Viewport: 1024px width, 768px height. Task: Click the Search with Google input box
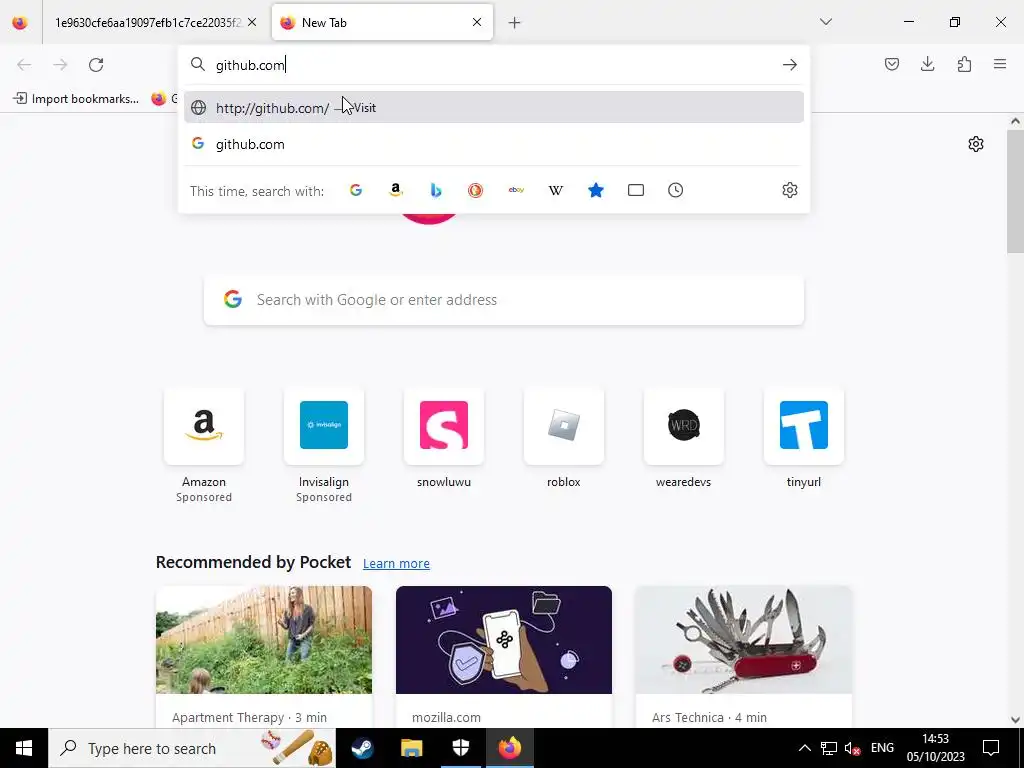coord(504,300)
